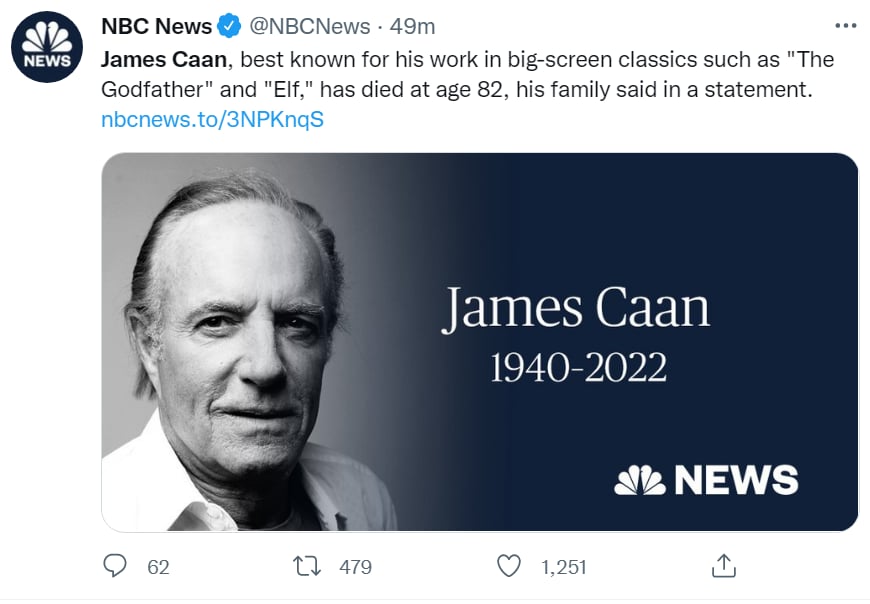Click the NBC peacock NEWS logo in image
Screen dimensions: 870x604
pyautogui.click(x=706, y=480)
